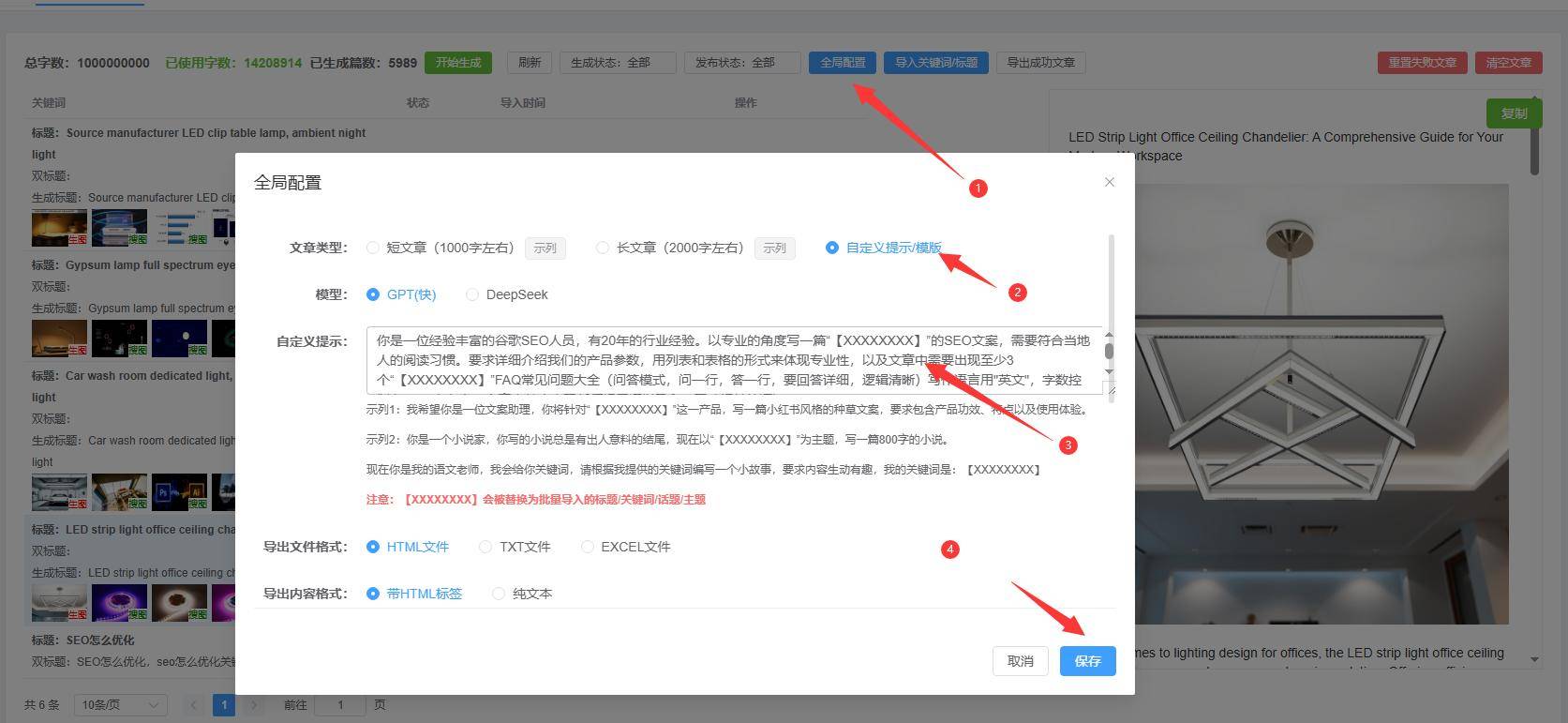The height and width of the screenshot is (723, 1568).
Task: Select 自定义提示/模版 option
Action: point(884,248)
